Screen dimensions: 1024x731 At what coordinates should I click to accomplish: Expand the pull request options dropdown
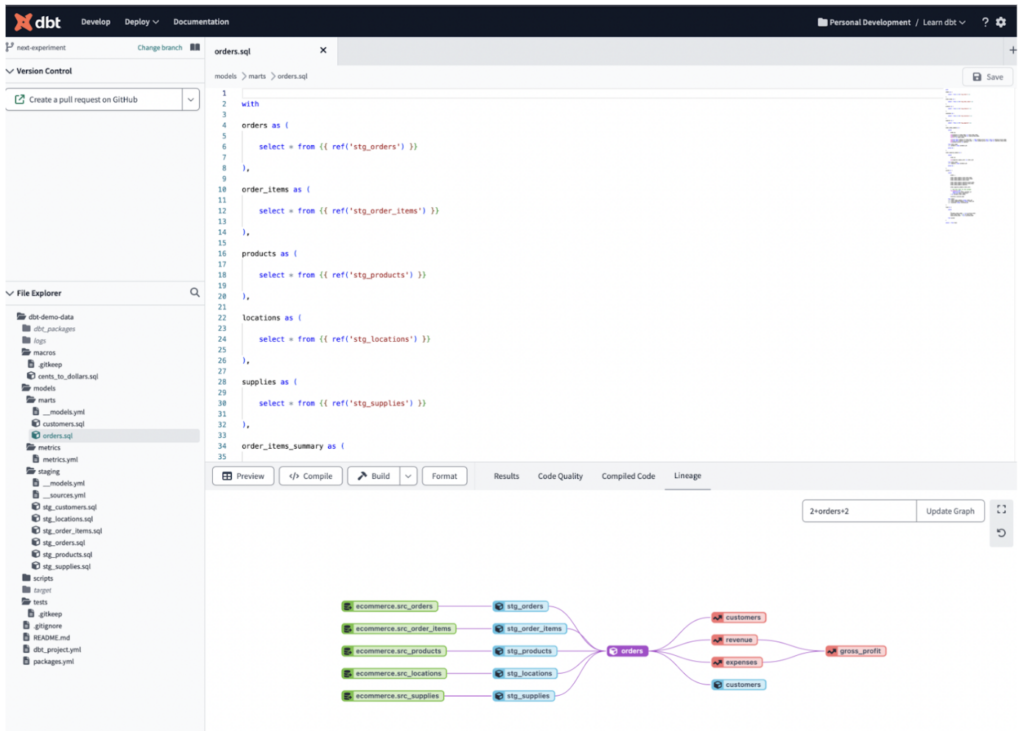190,99
